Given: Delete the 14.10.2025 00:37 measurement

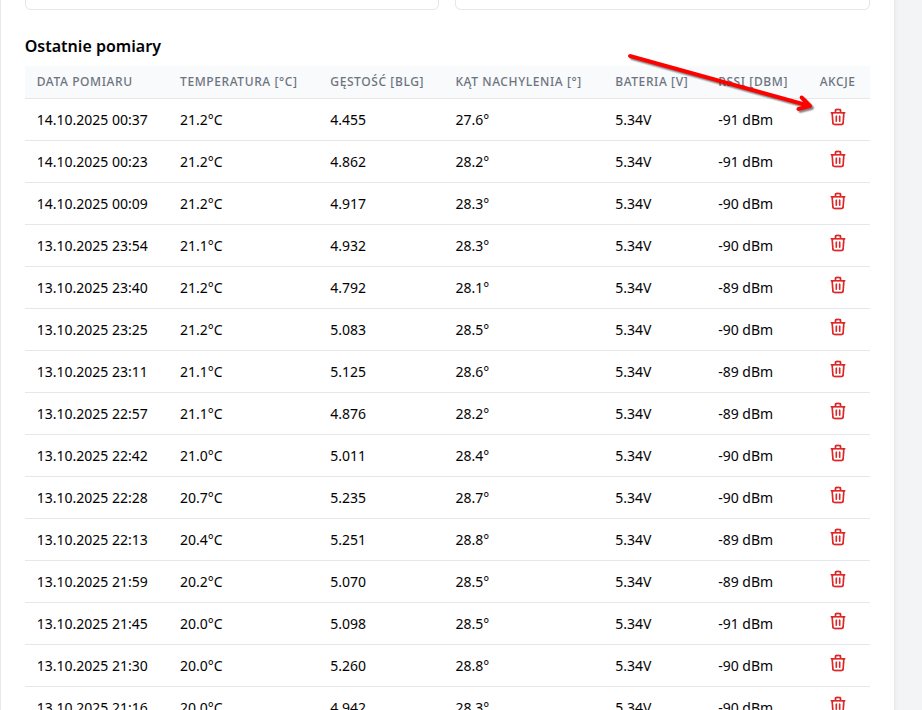Looking at the screenshot, I should tap(838, 118).
